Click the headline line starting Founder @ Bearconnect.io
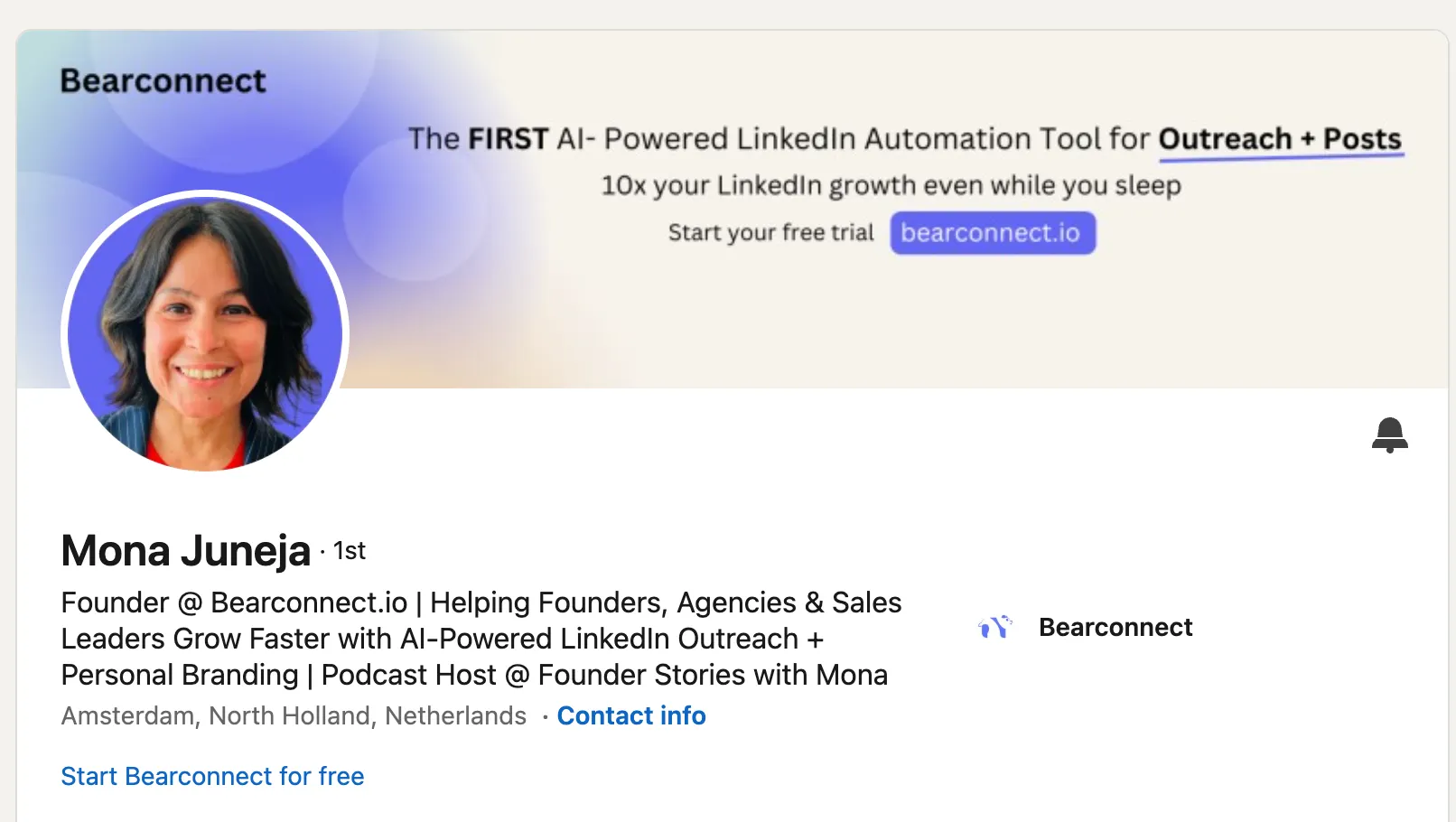 coord(481,602)
